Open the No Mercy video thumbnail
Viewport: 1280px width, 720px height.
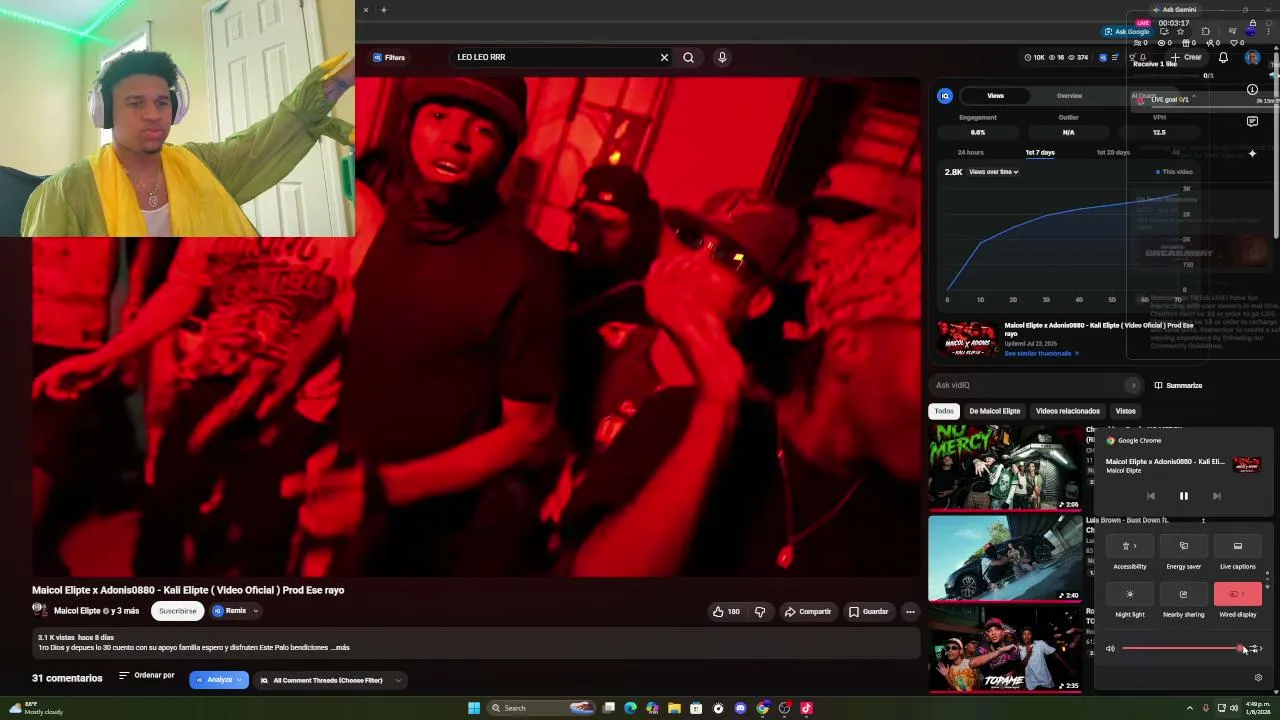click(1004, 467)
